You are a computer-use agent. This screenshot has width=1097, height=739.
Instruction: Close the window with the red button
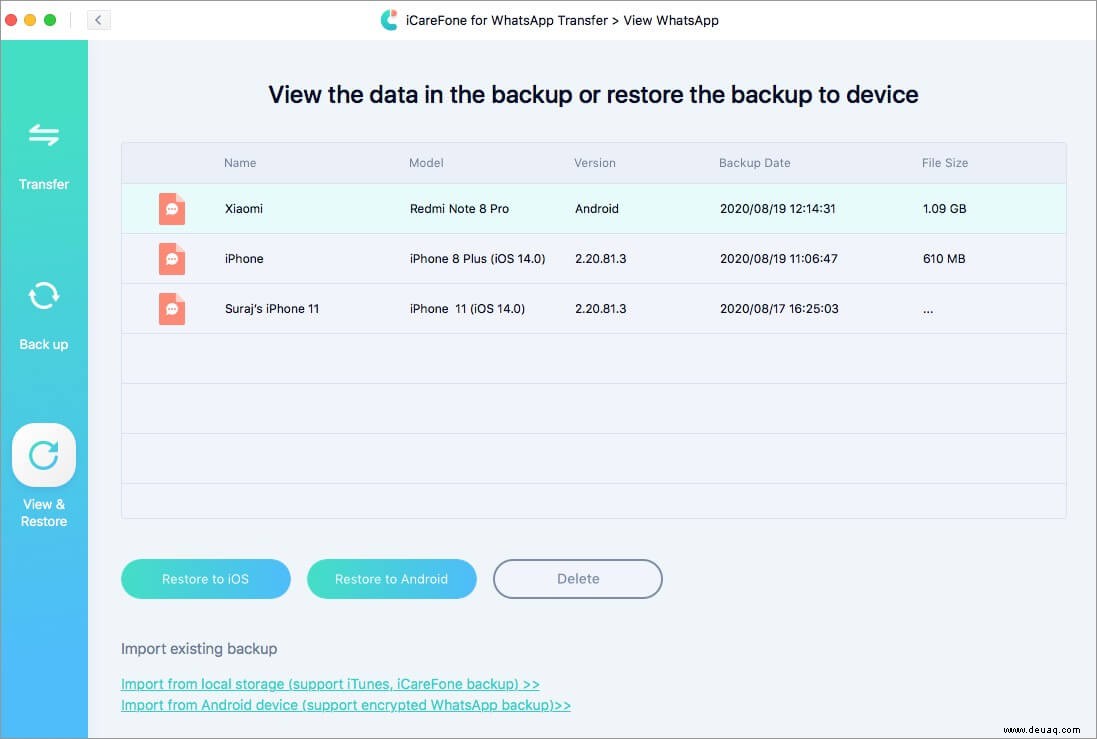pyautogui.click(x=10, y=20)
